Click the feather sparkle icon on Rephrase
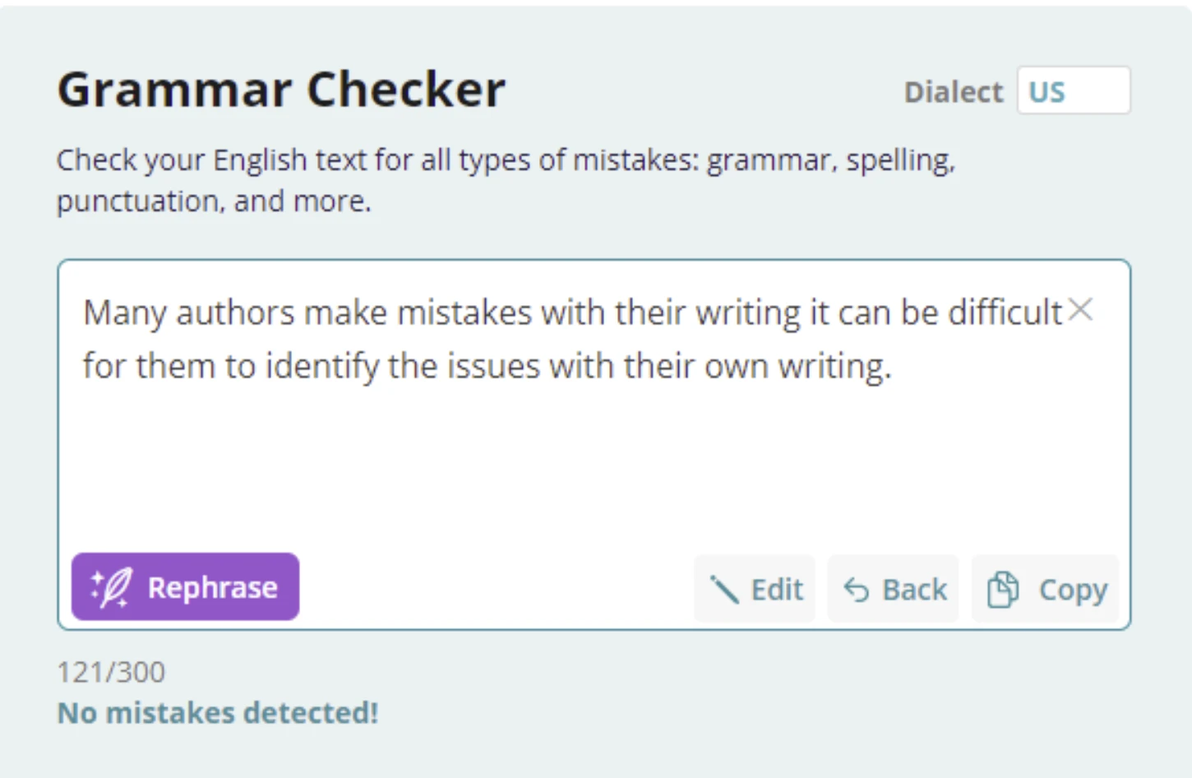 (111, 587)
